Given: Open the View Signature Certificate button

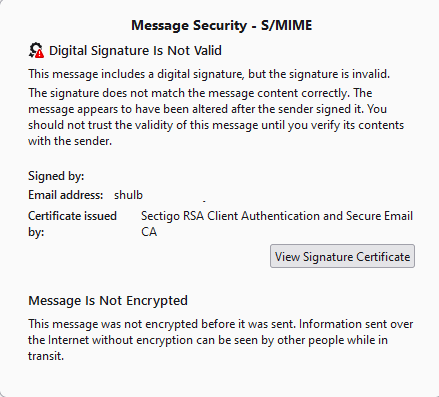Looking at the screenshot, I should coord(342,256).
